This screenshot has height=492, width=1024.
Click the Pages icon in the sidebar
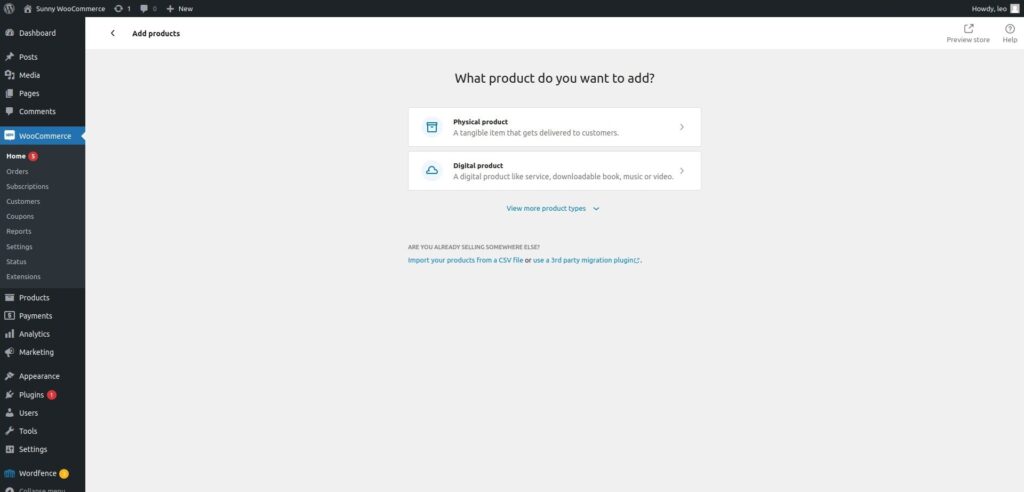[9, 93]
